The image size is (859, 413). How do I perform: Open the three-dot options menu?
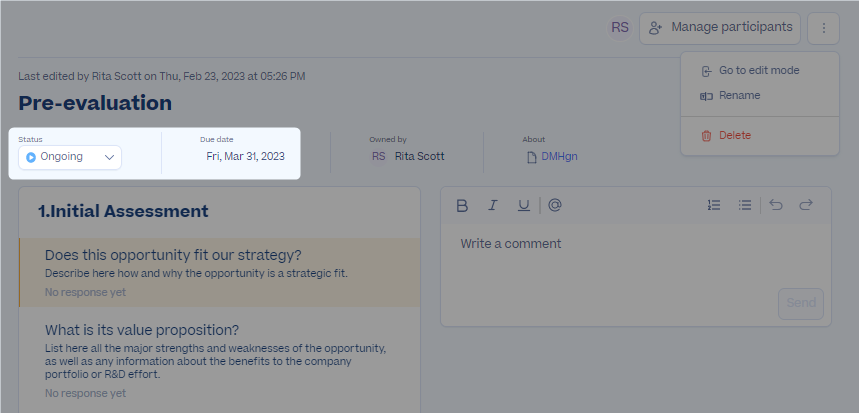point(823,28)
